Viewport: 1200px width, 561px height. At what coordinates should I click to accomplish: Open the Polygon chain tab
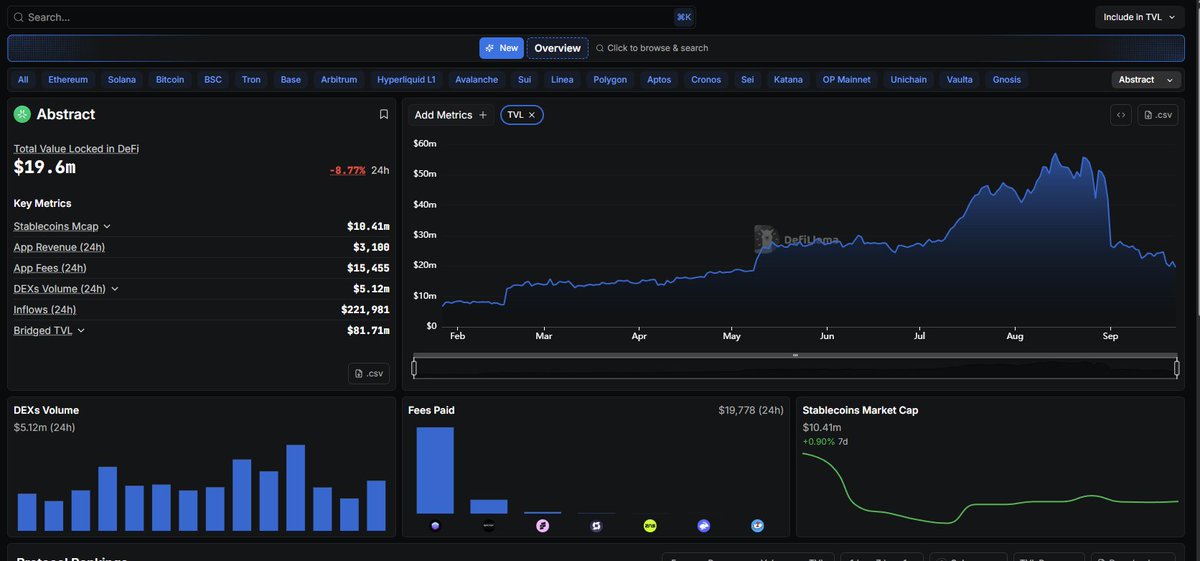(610, 80)
